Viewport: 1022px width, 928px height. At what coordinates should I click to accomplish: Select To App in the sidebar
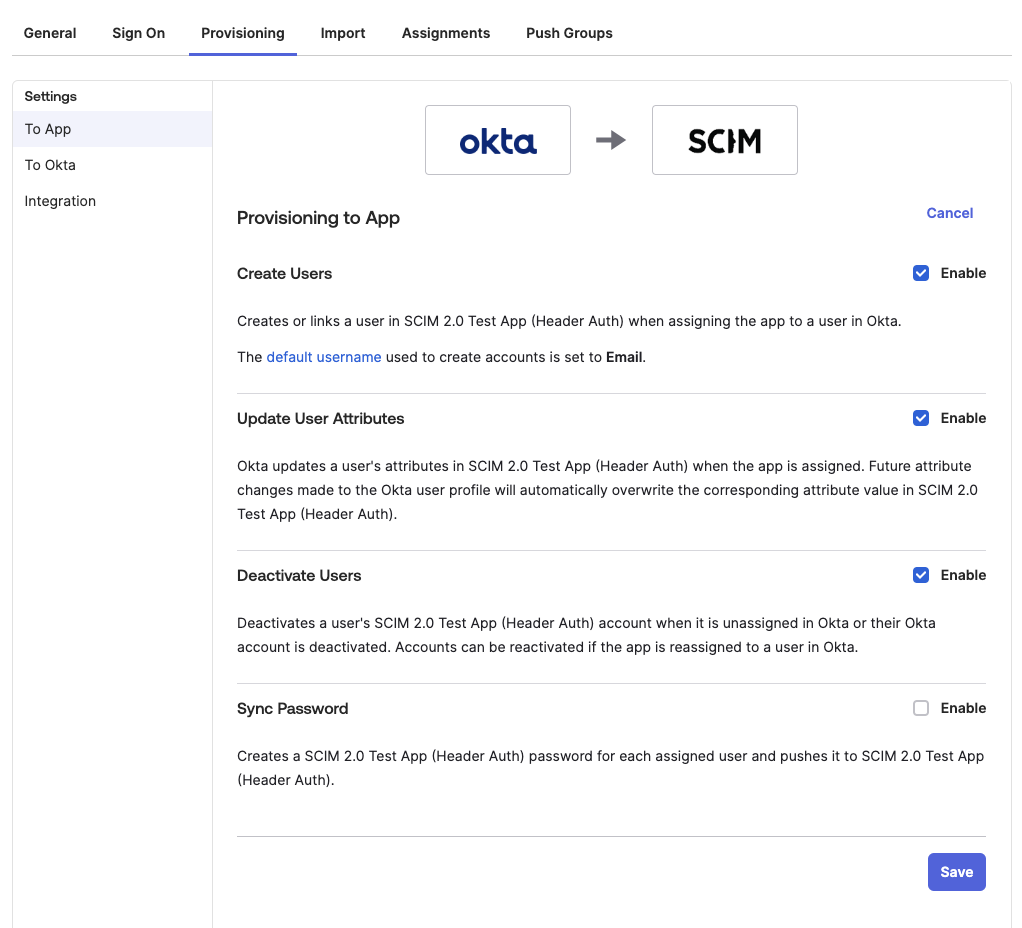tap(47, 128)
